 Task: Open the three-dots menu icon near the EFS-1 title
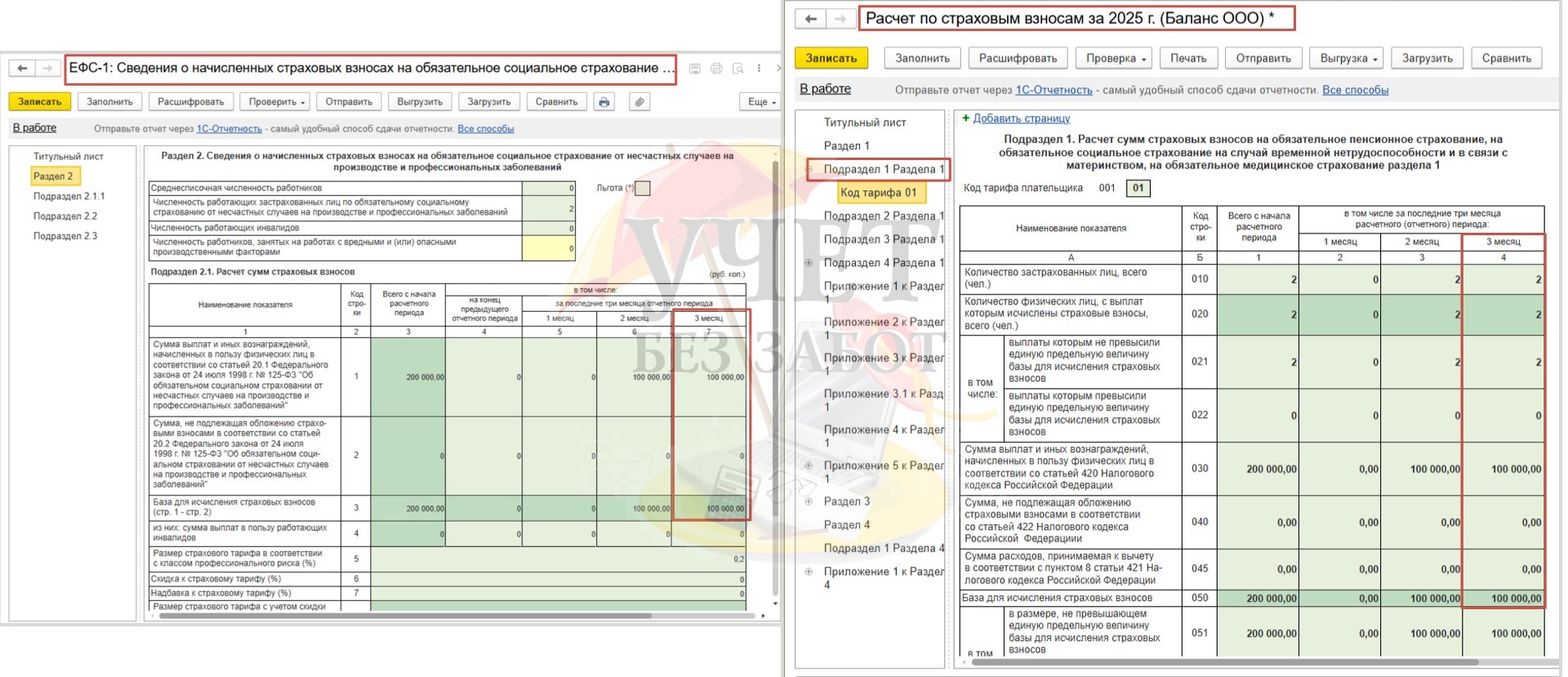(759, 69)
